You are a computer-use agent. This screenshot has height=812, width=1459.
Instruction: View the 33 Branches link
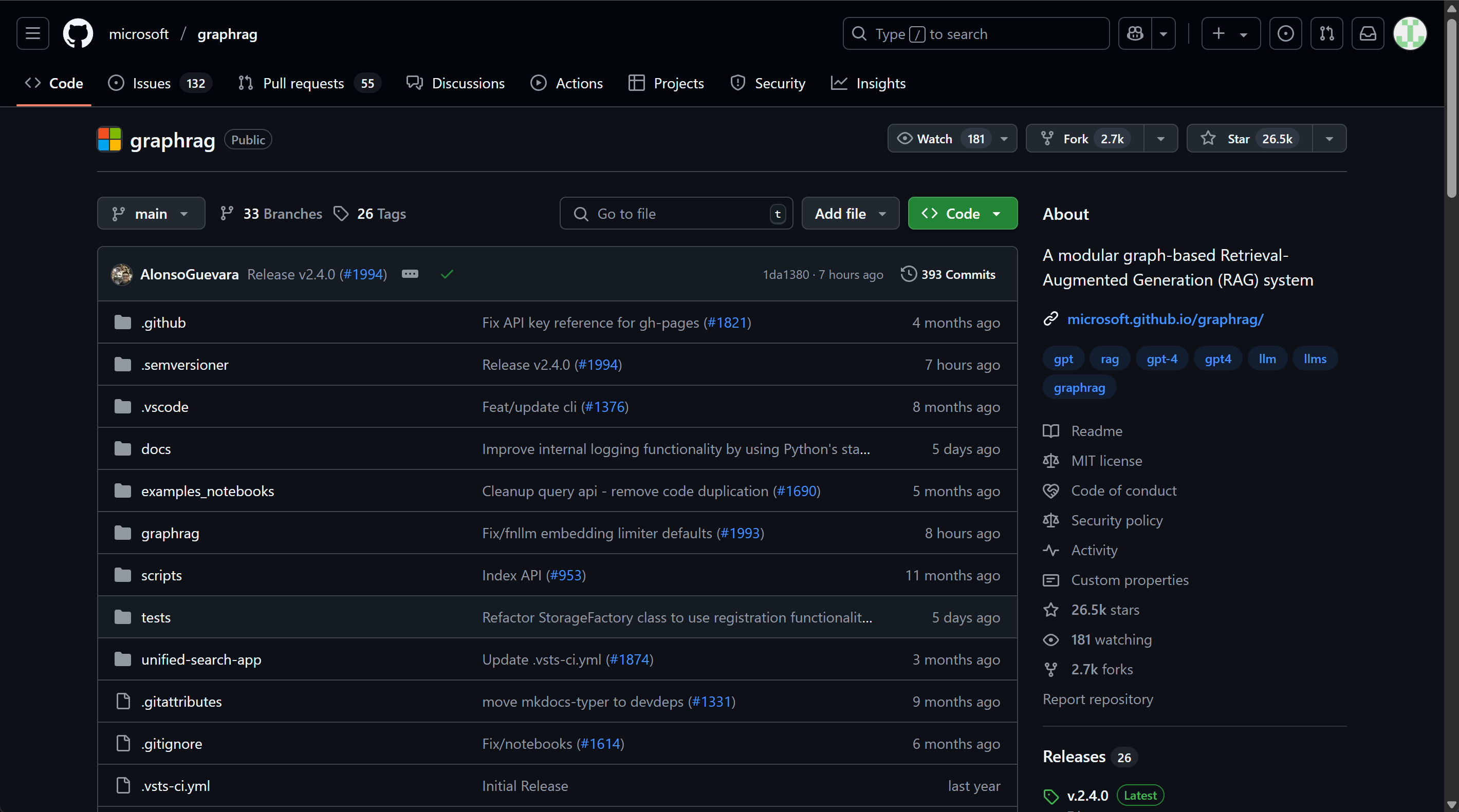coord(271,213)
